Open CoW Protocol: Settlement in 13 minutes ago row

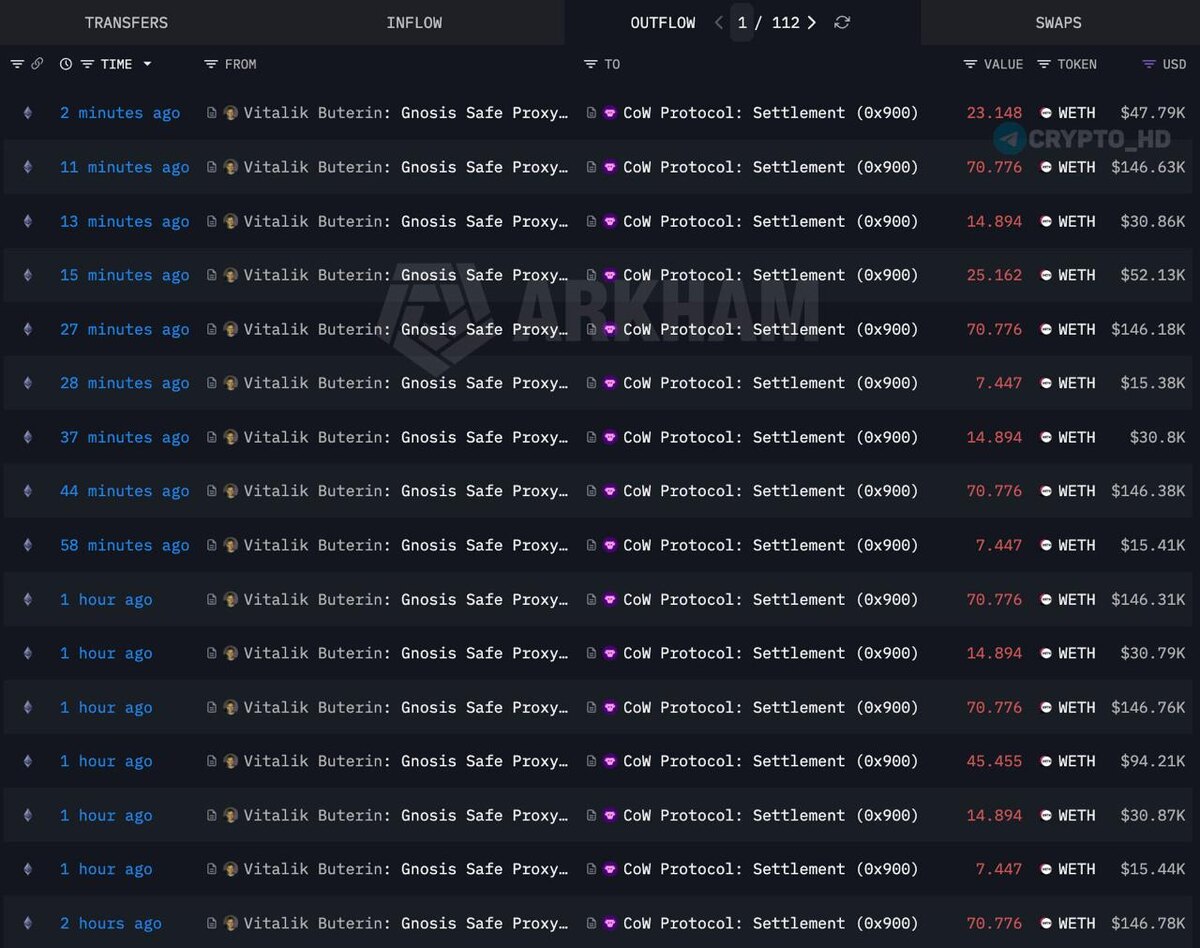[x=770, y=221]
